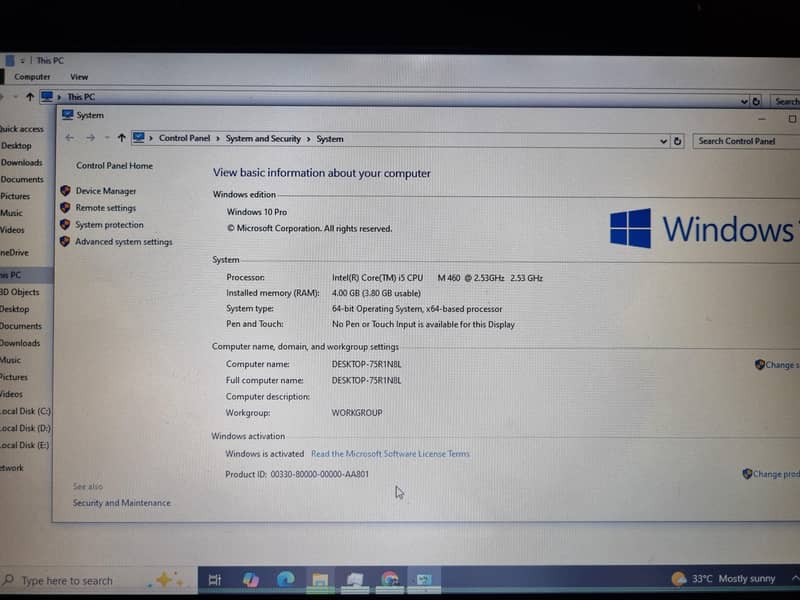
Task: Switch to System control panel taskbar icon
Action: tap(423, 580)
